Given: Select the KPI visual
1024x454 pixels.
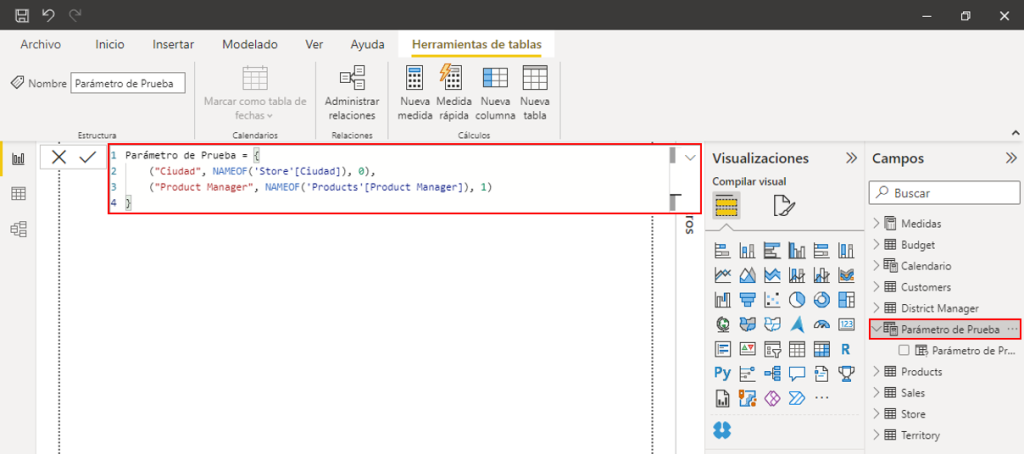Looking at the screenshot, I should coord(747,349).
